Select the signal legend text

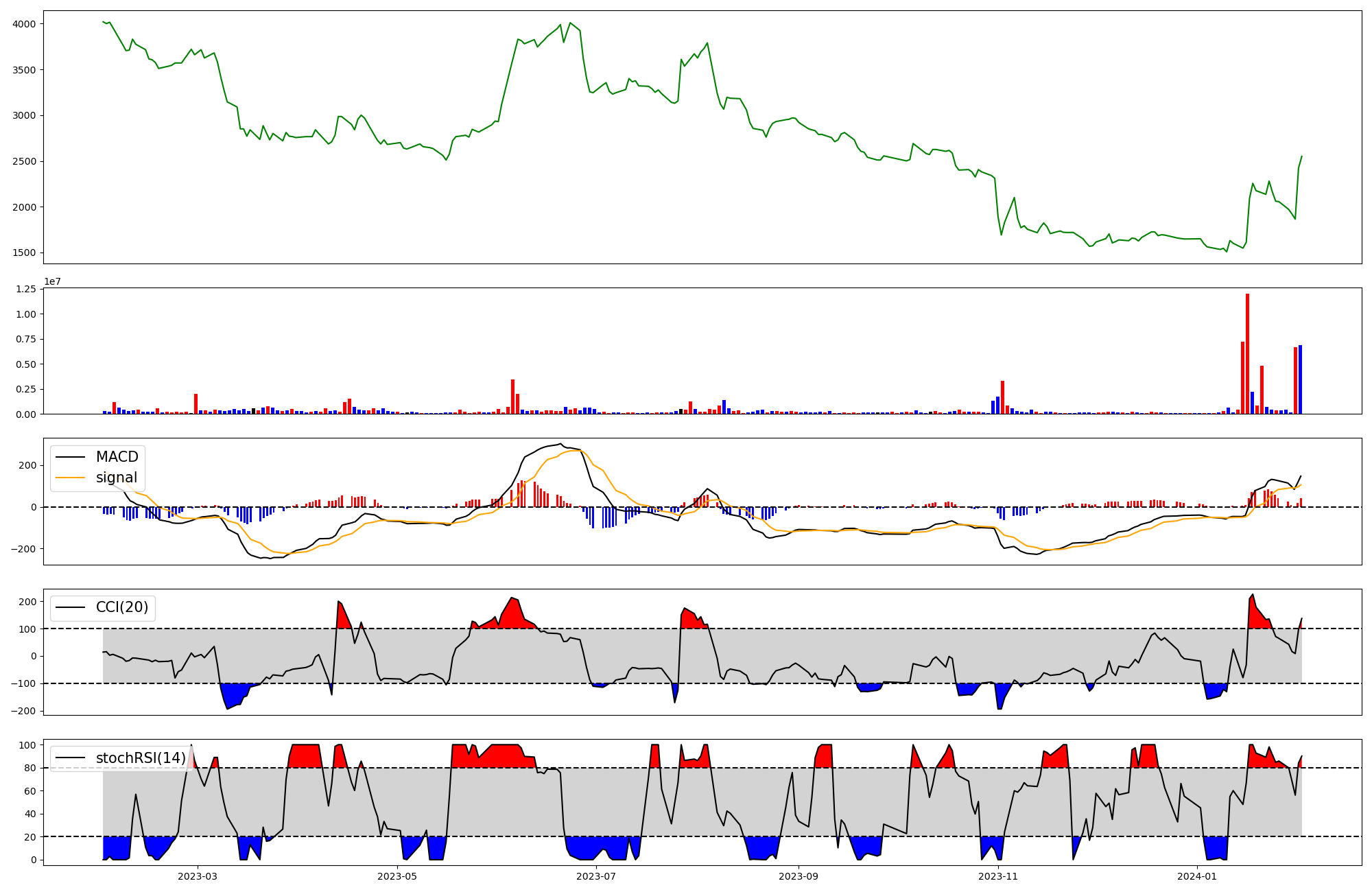pos(116,478)
